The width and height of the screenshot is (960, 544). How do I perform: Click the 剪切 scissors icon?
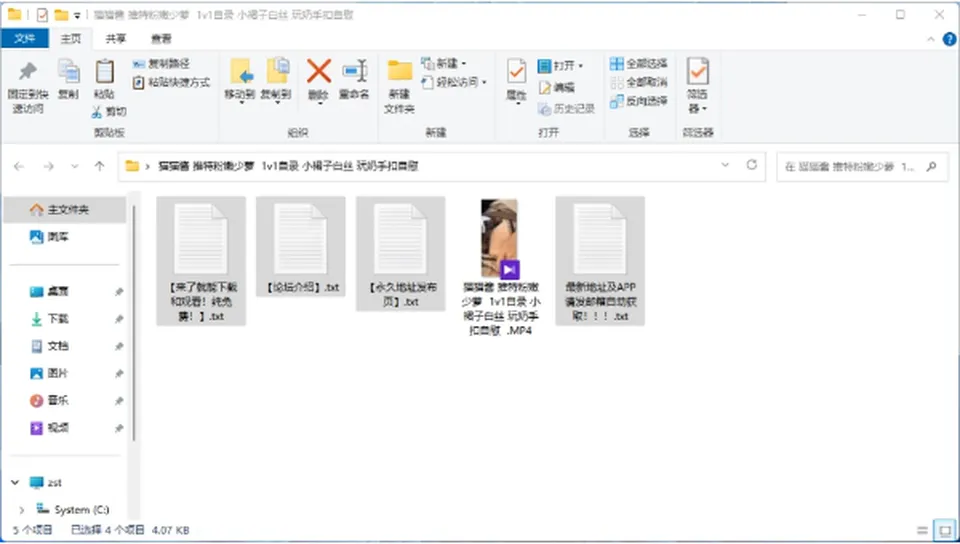(96, 111)
